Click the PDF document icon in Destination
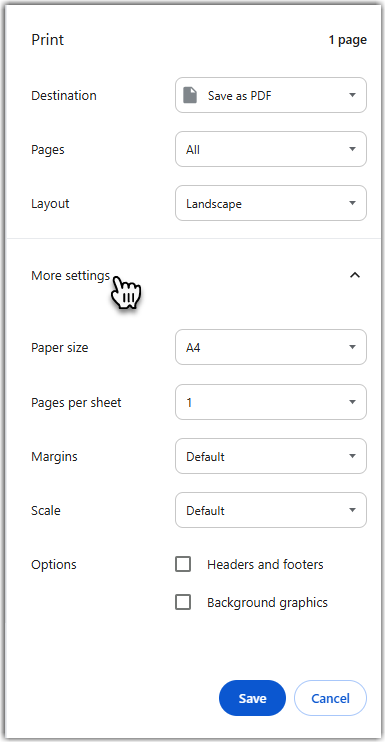Screen dimensions: 386x743 pyautogui.click(x=190, y=95)
